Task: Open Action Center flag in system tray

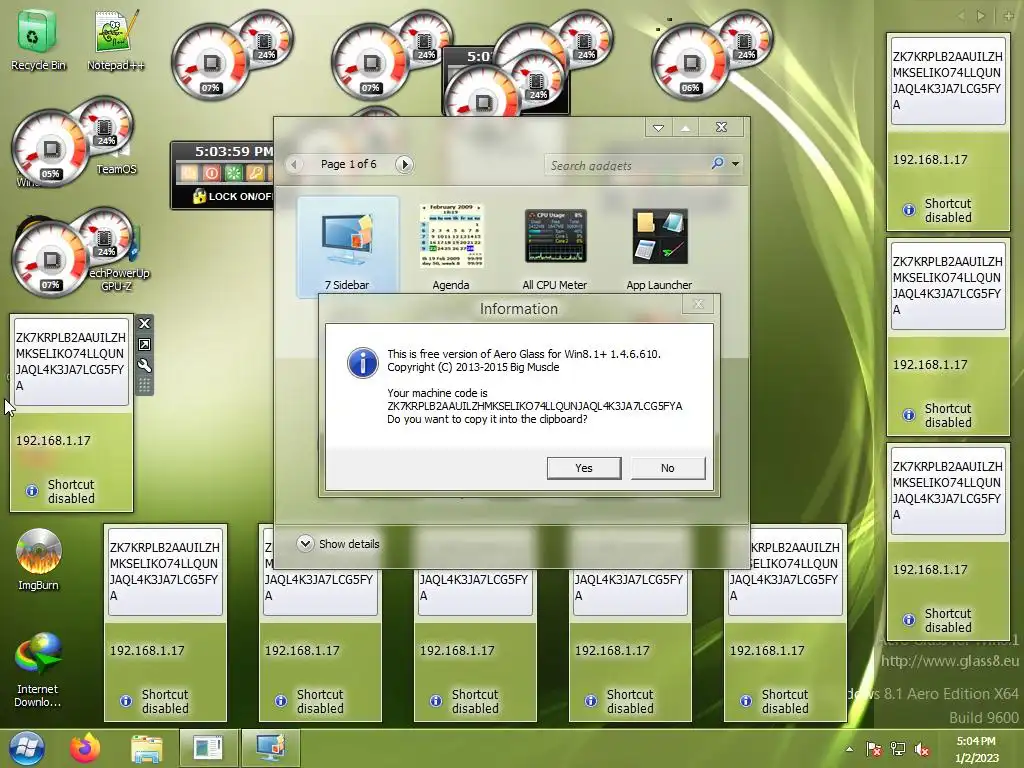Action: click(873, 749)
